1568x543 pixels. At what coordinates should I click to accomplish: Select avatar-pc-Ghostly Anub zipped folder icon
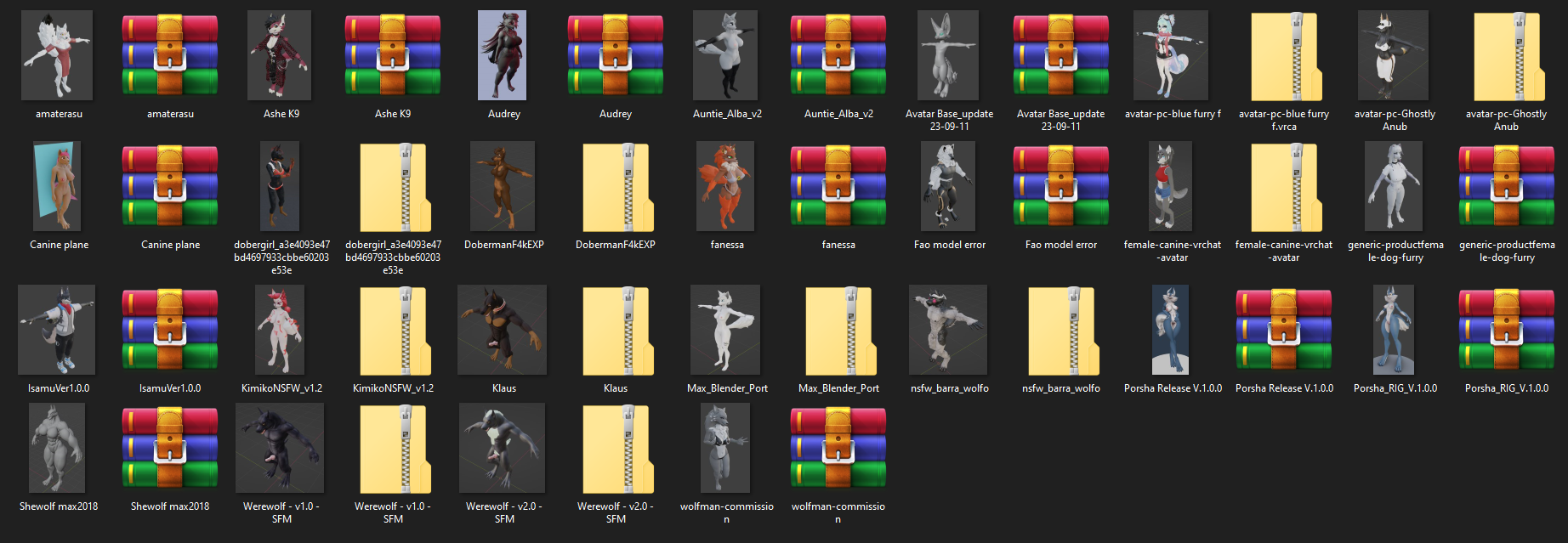coord(1510,56)
